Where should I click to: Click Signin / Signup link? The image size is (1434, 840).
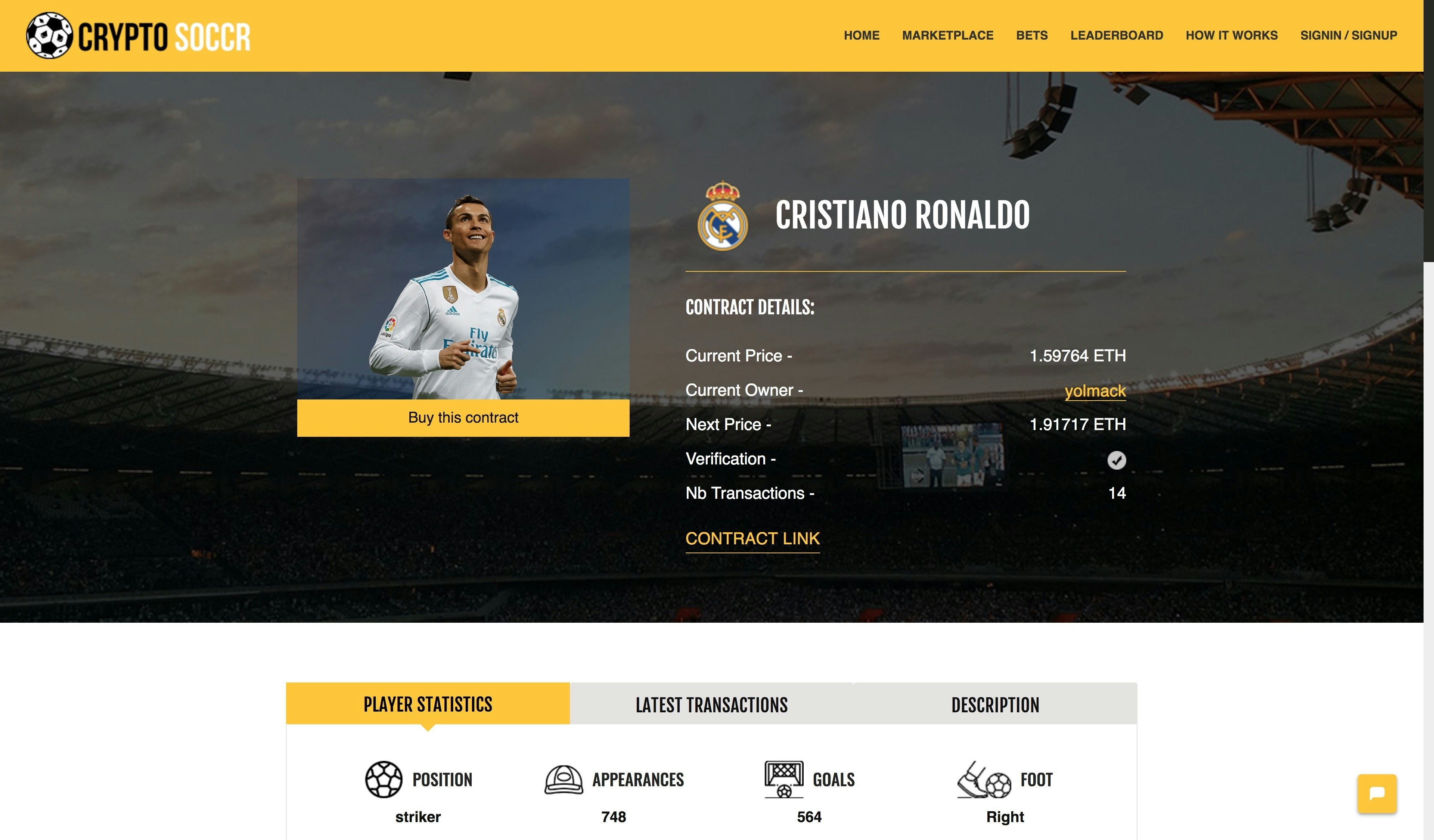click(x=1348, y=35)
